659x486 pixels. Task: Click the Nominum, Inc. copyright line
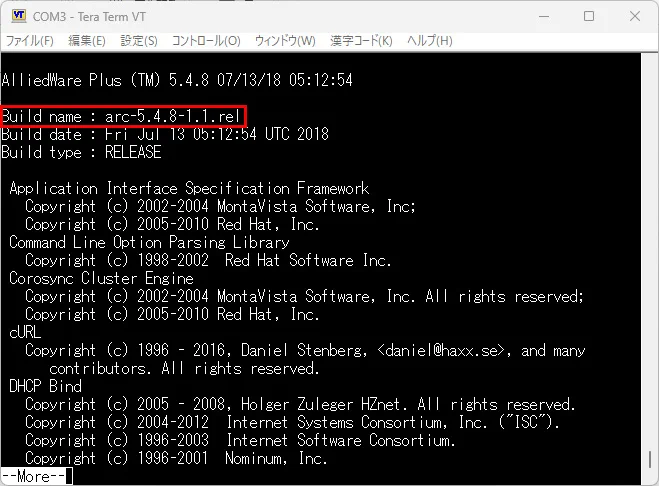point(176,458)
